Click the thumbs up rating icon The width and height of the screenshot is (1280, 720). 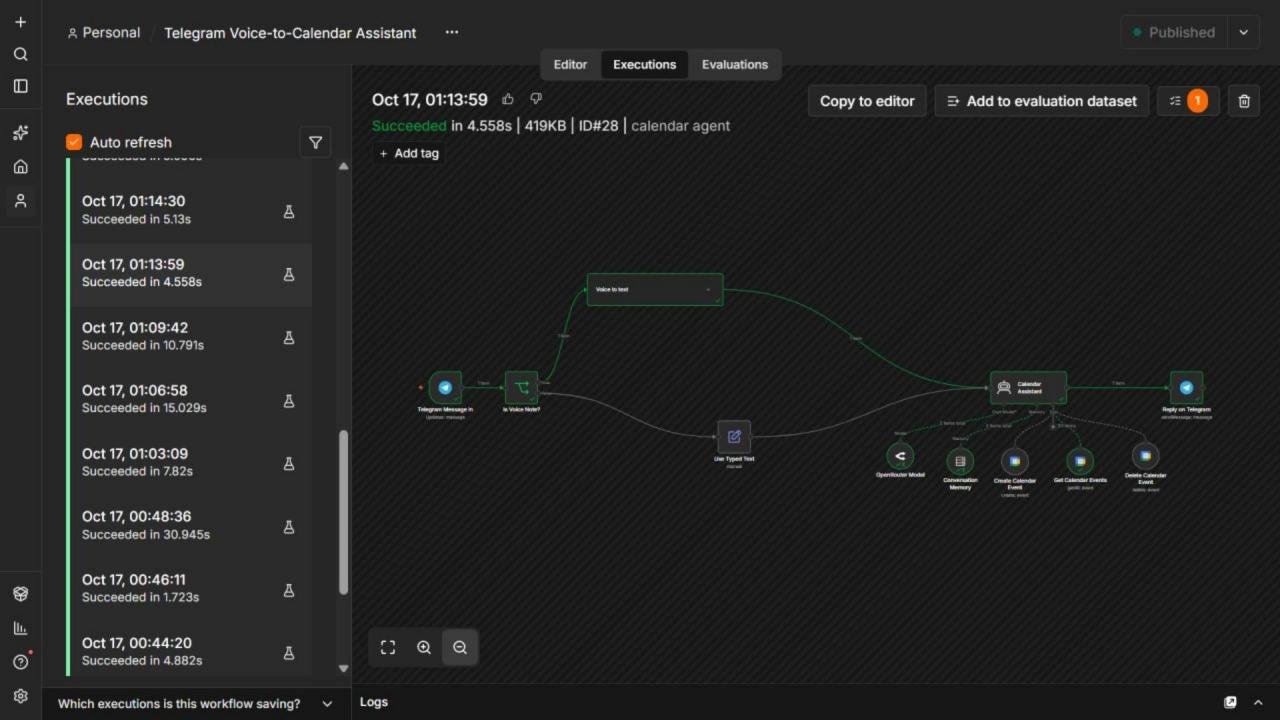point(508,99)
